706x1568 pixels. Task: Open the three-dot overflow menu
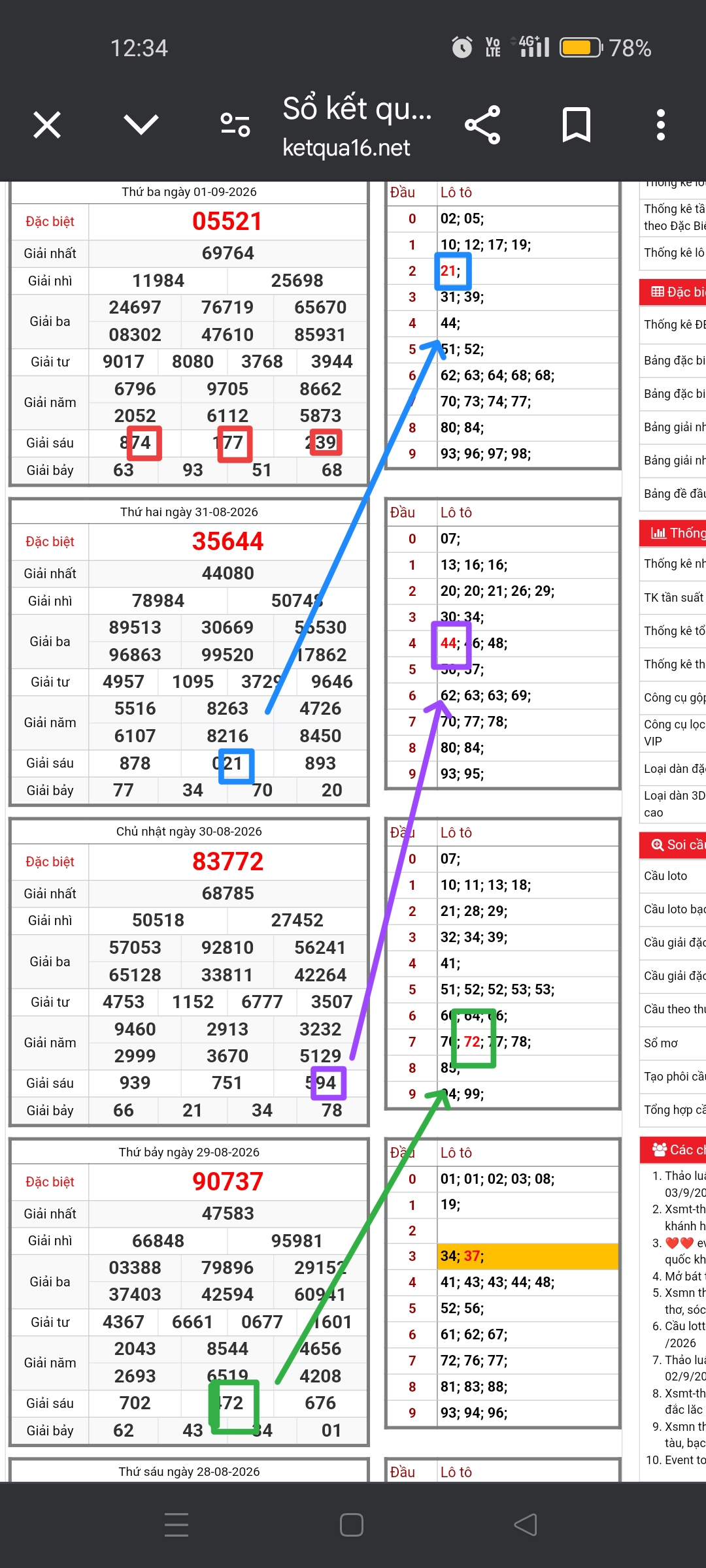coord(661,124)
